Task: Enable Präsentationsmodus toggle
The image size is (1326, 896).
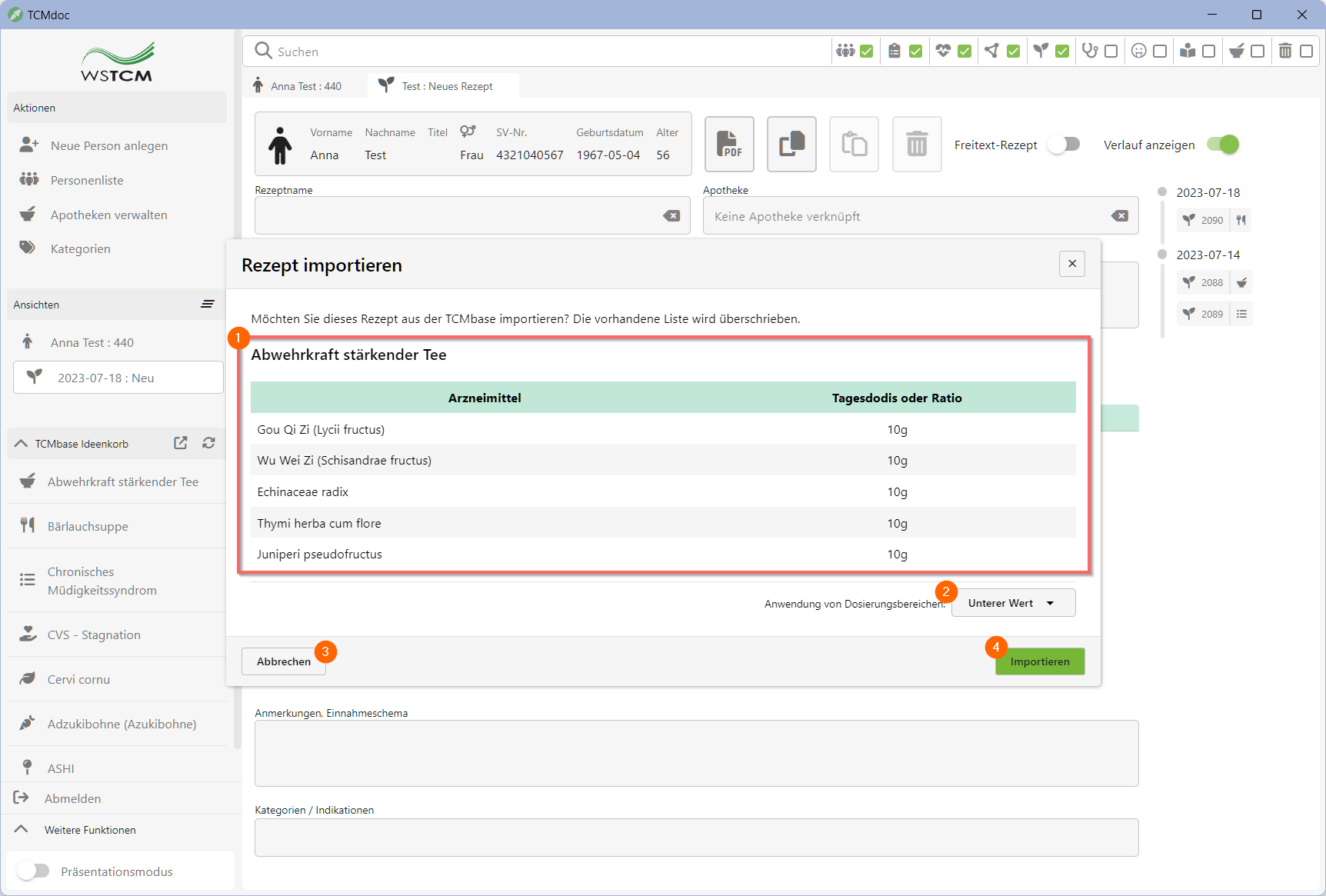Action: coord(33,871)
